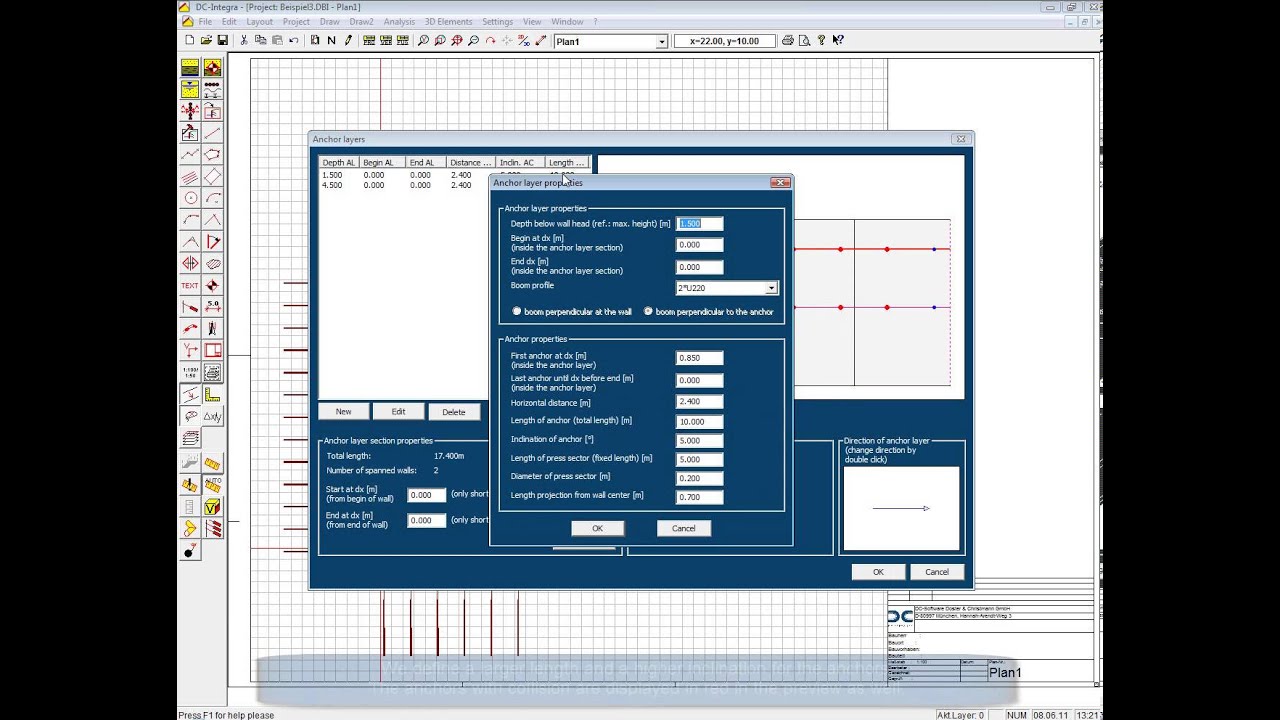Click the Edit button in Anchor layers
This screenshot has width=1280, height=720.
click(398, 412)
